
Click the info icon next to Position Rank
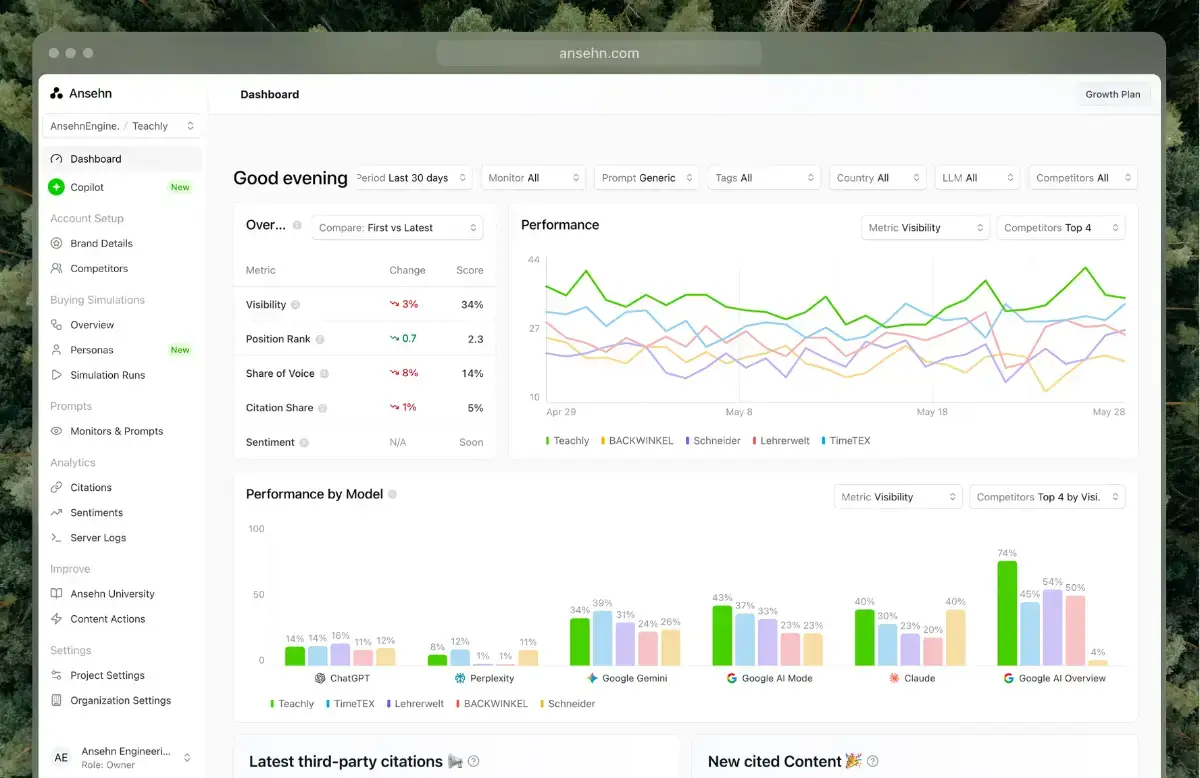click(x=320, y=339)
